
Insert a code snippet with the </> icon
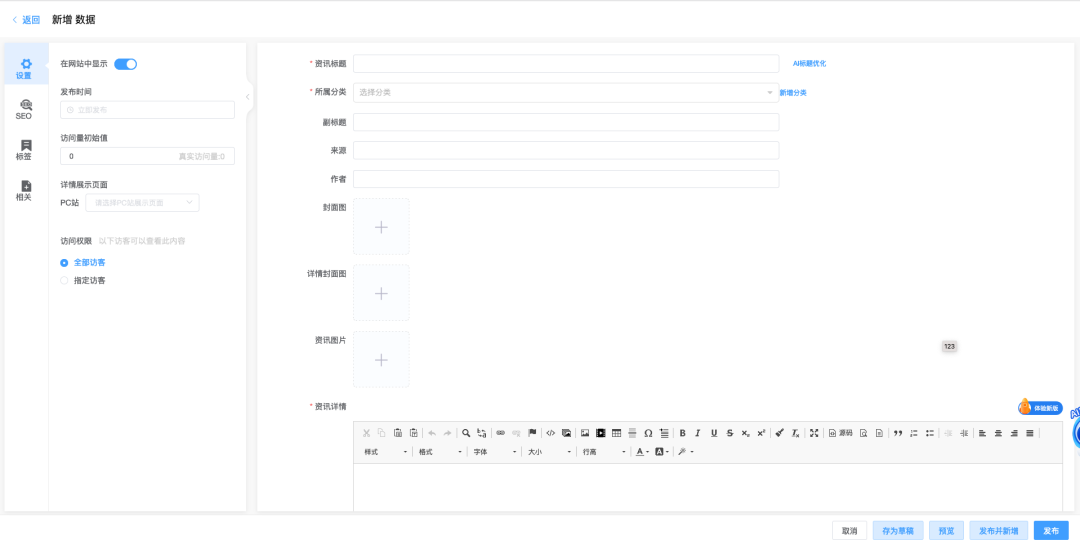tap(550, 433)
